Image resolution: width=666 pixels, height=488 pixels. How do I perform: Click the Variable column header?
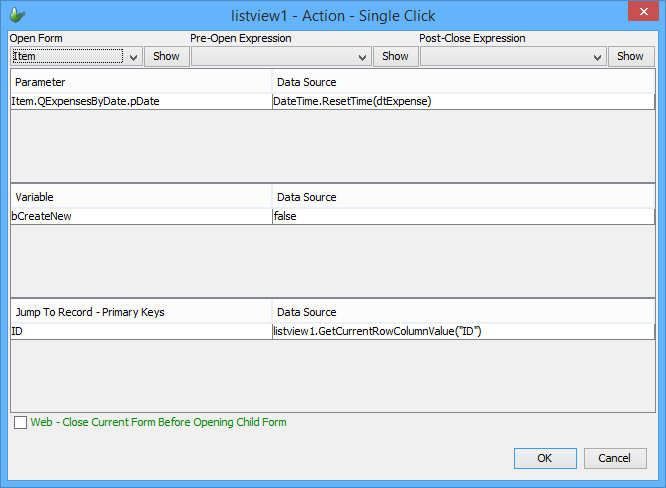click(x=140, y=197)
